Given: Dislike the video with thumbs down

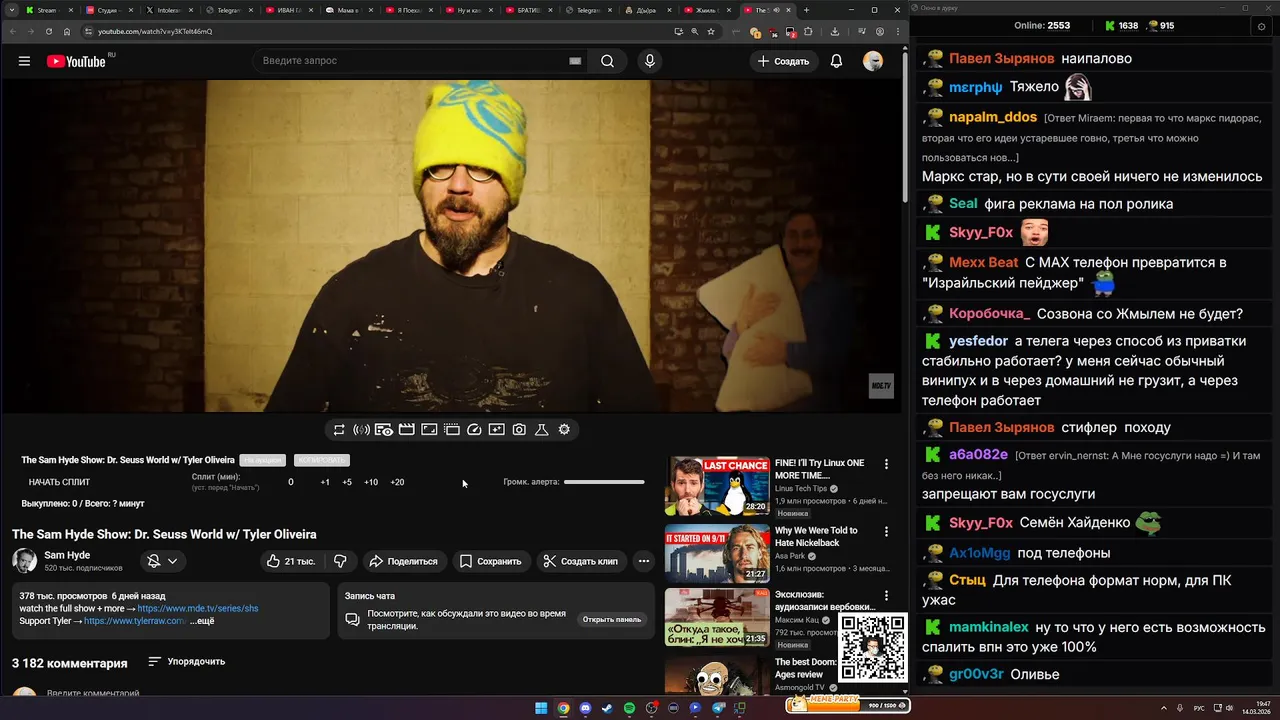Looking at the screenshot, I should point(340,561).
